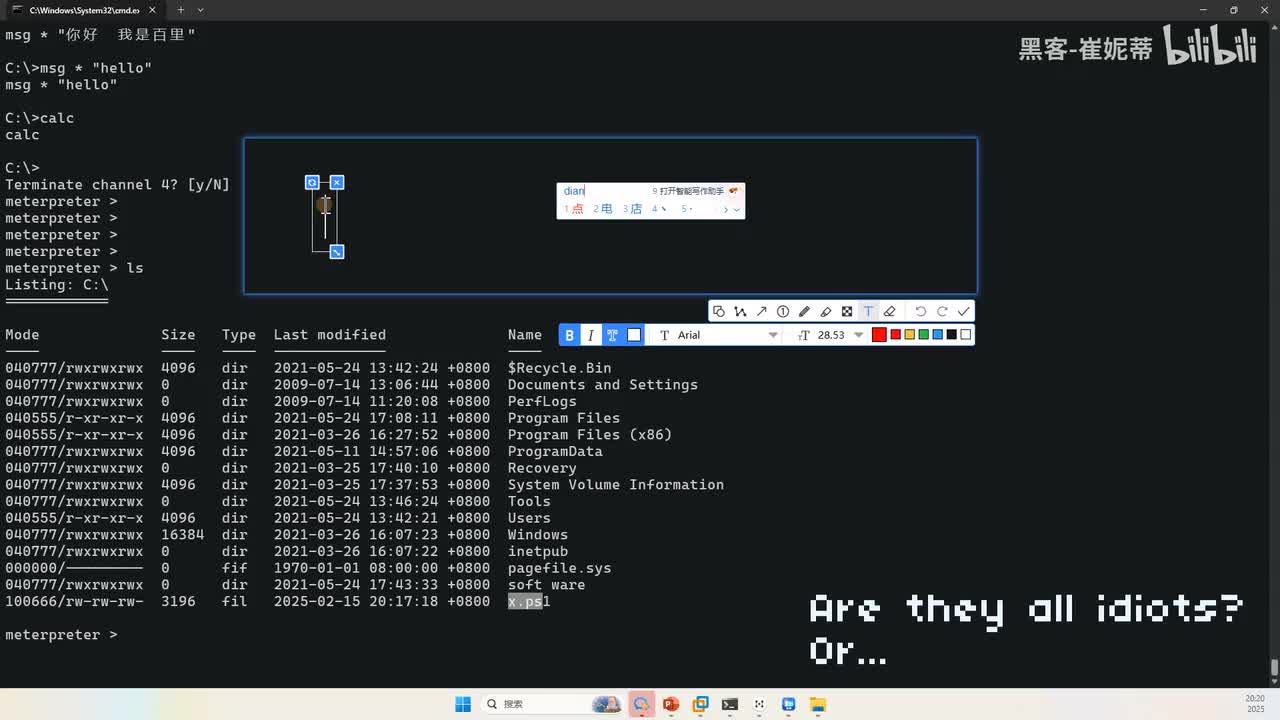The width and height of the screenshot is (1280, 720).
Task: Select the polyline tool in annotation toolbar
Action: [x=740, y=312]
